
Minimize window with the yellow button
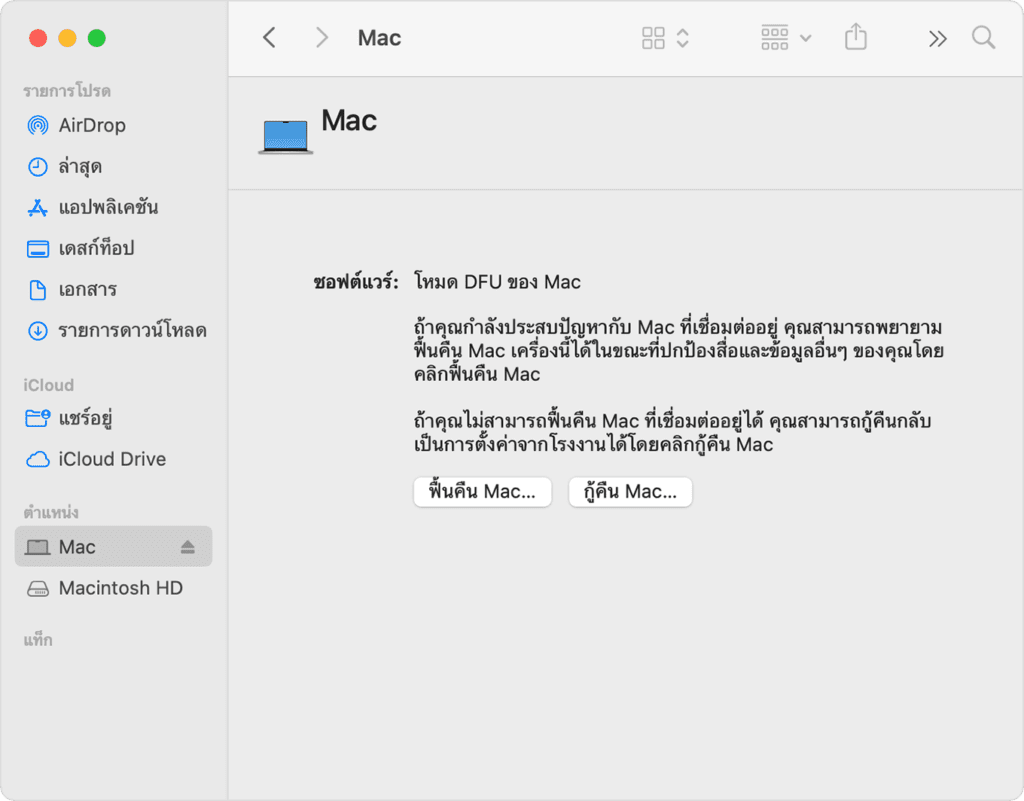click(x=67, y=38)
